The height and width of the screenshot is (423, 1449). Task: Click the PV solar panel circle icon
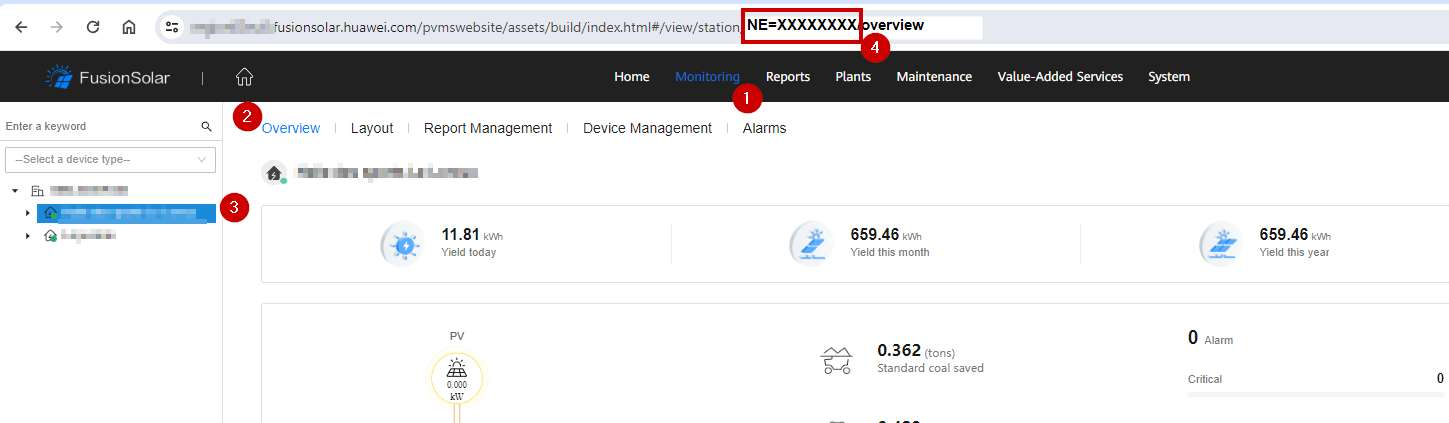(x=456, y=377)
